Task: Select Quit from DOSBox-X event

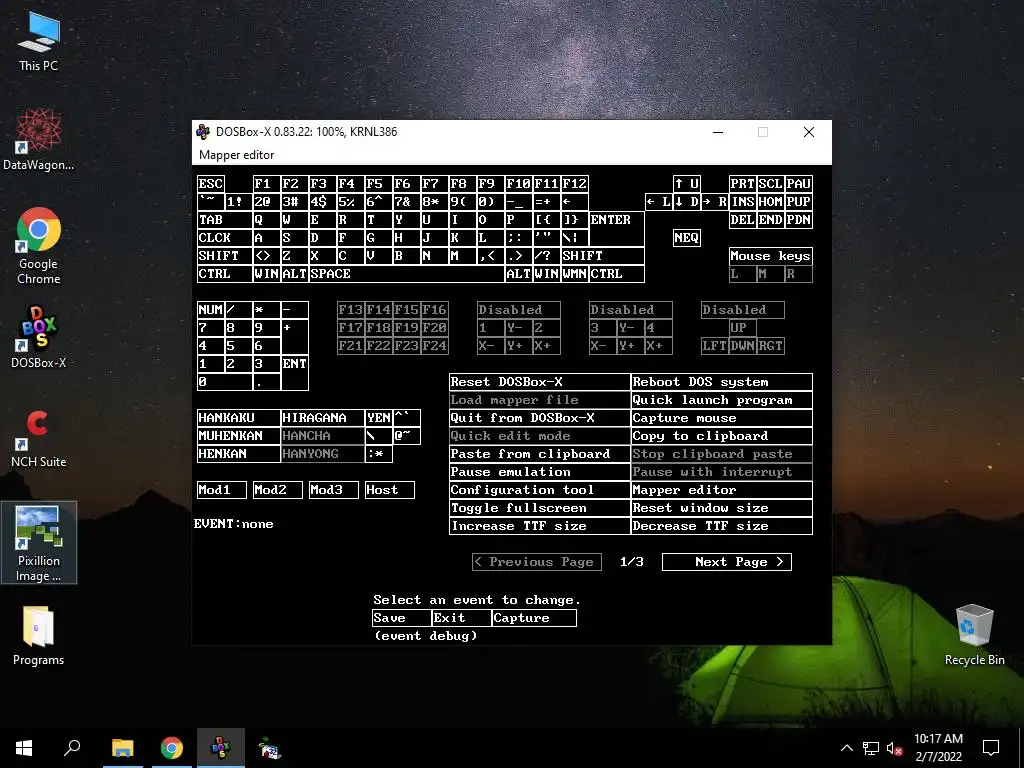Action: click(x=539, y=418)
